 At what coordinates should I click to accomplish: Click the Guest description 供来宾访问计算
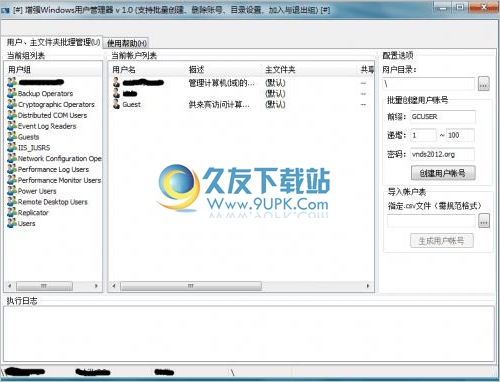(x=219, y=104)
